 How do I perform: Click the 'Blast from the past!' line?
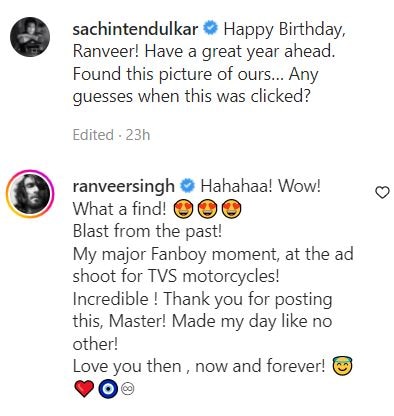[147, 231]
